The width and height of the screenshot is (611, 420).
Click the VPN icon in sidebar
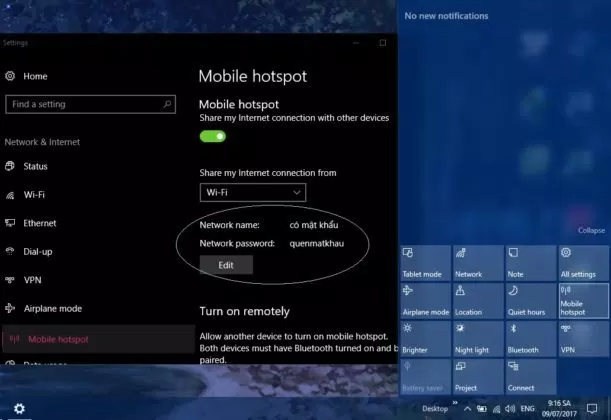[x=10, y=280]
